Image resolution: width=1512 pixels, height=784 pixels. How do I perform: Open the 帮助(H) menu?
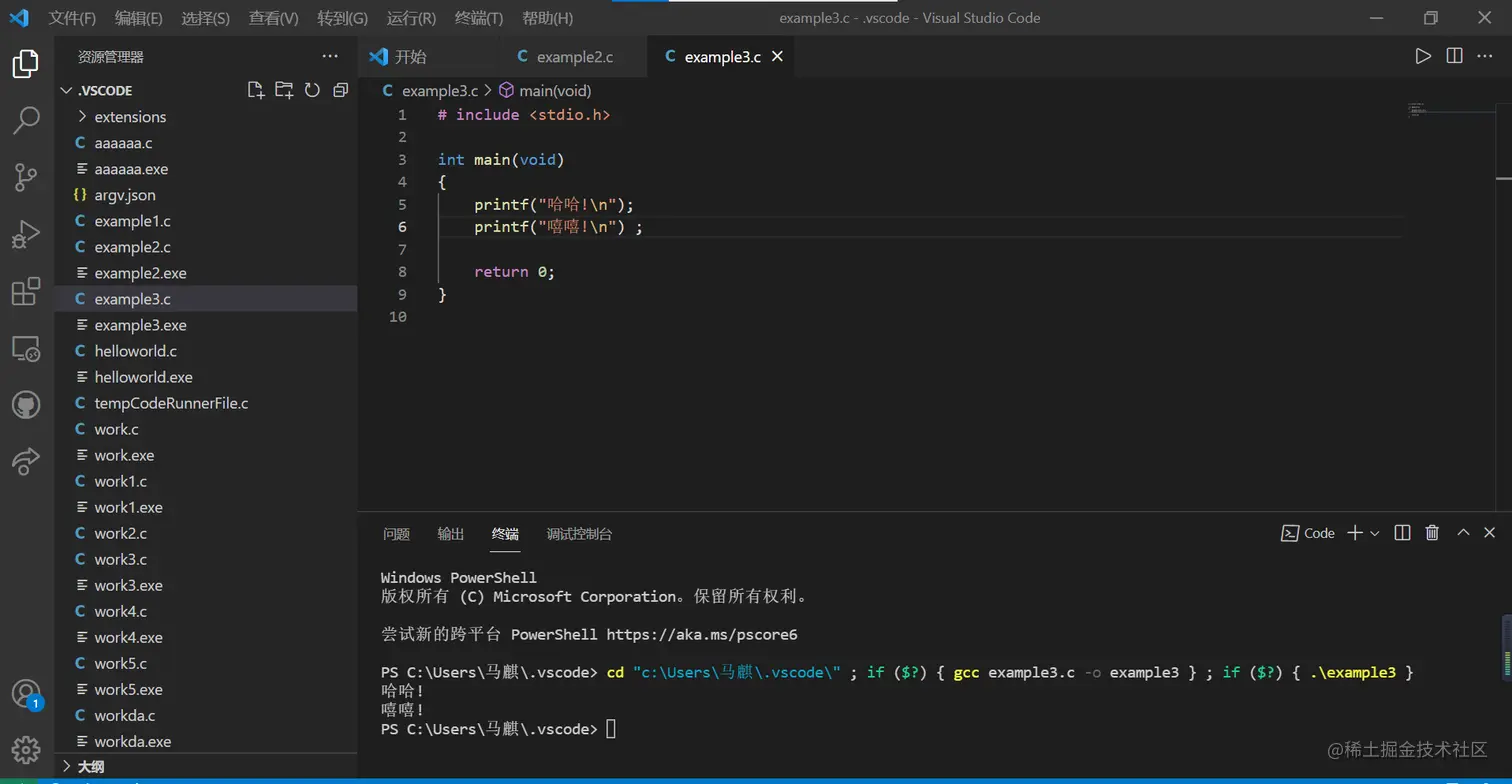[x=547, y=18]
